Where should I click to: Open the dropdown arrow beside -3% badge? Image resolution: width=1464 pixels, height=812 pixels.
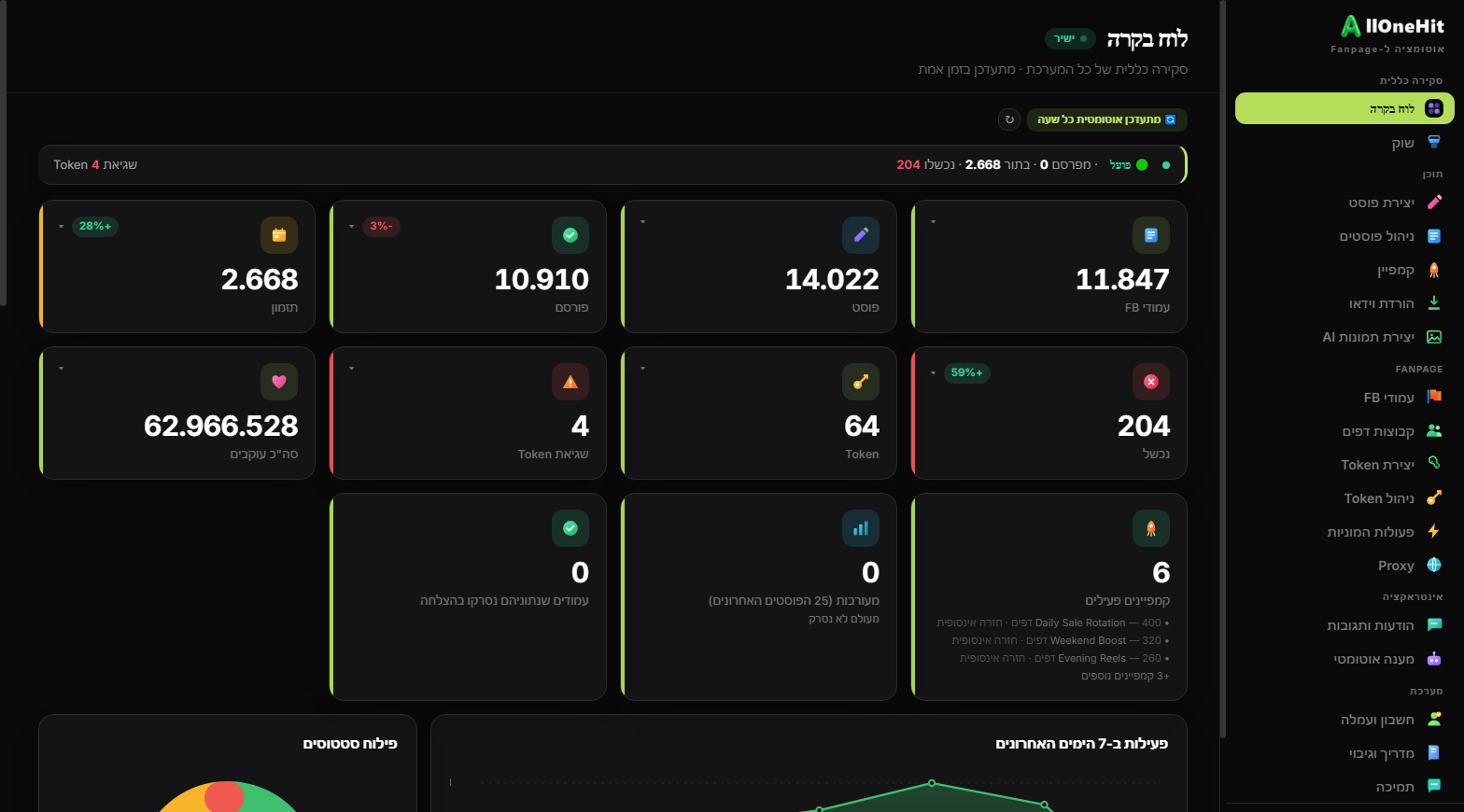(x=351, y=227)
